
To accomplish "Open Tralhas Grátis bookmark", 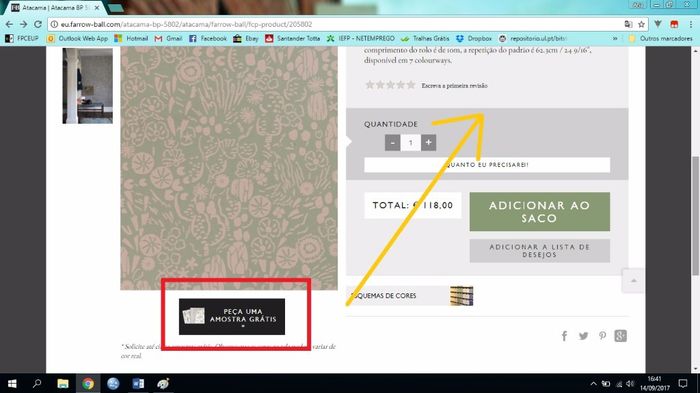I will (425, 38).
